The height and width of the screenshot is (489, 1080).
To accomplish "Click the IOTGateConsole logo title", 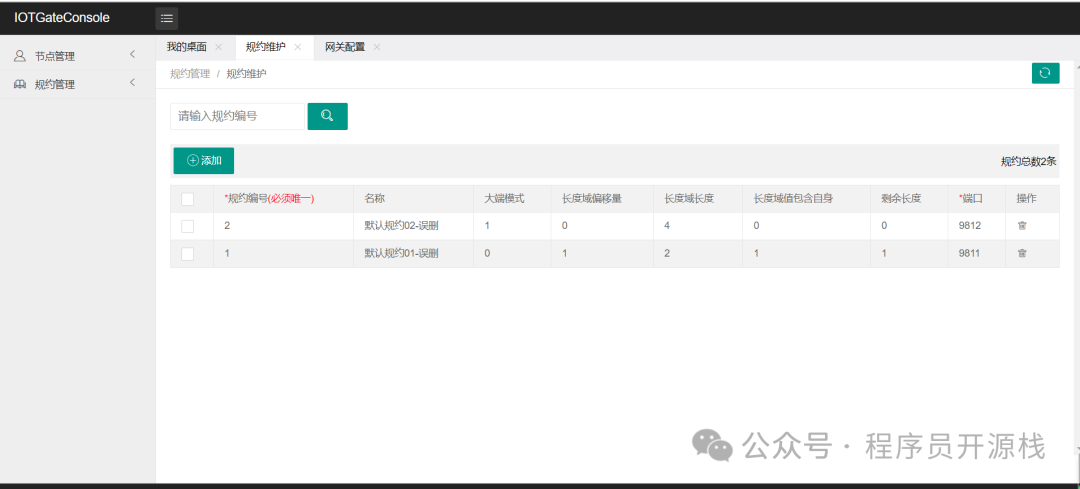I will point(62,18).
